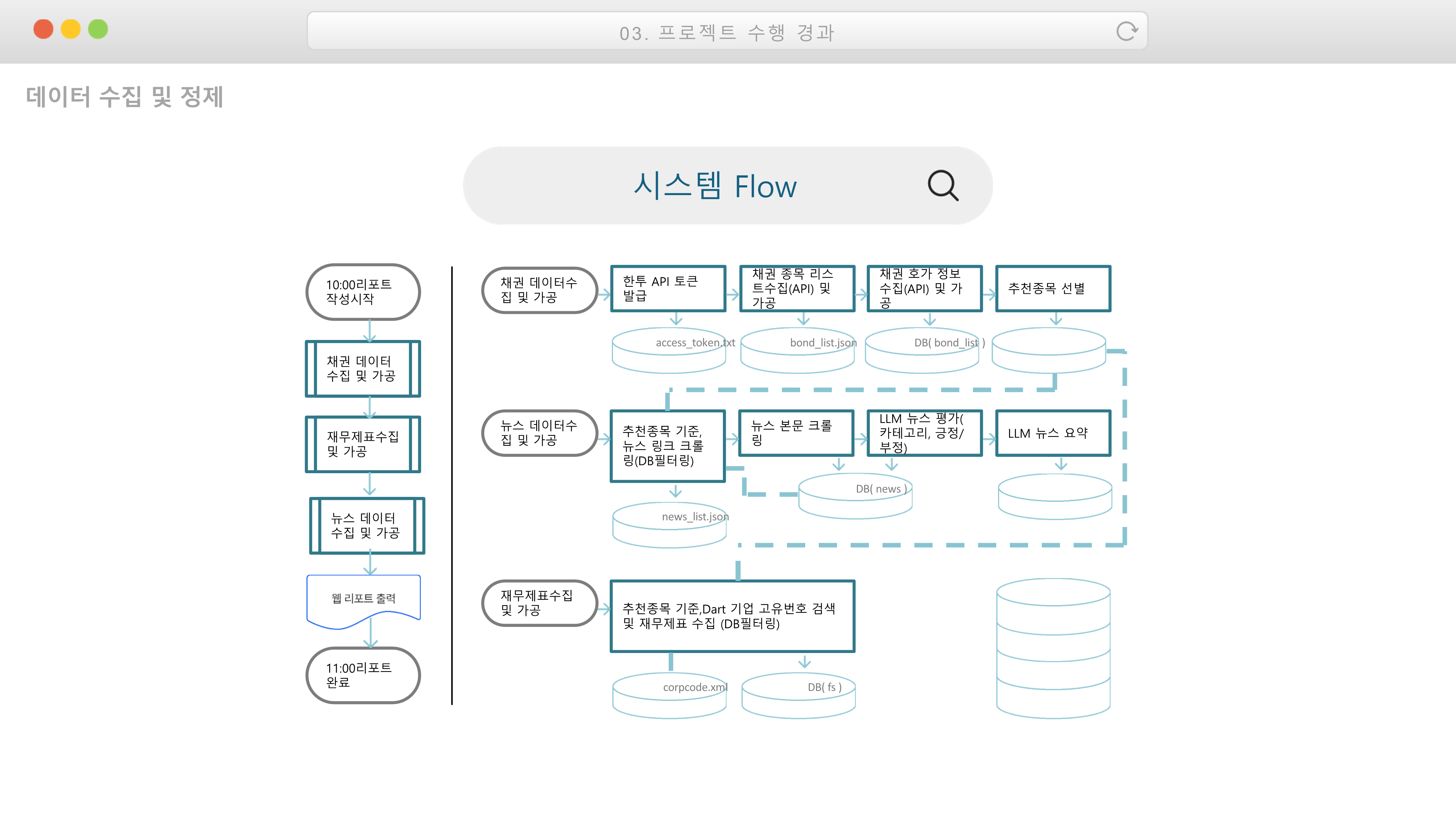This screenshot has height=819, width=1456.
Task: Click the address bar titled 03. 프로젝트 수행 경과
Action: (x=727, y=31)
